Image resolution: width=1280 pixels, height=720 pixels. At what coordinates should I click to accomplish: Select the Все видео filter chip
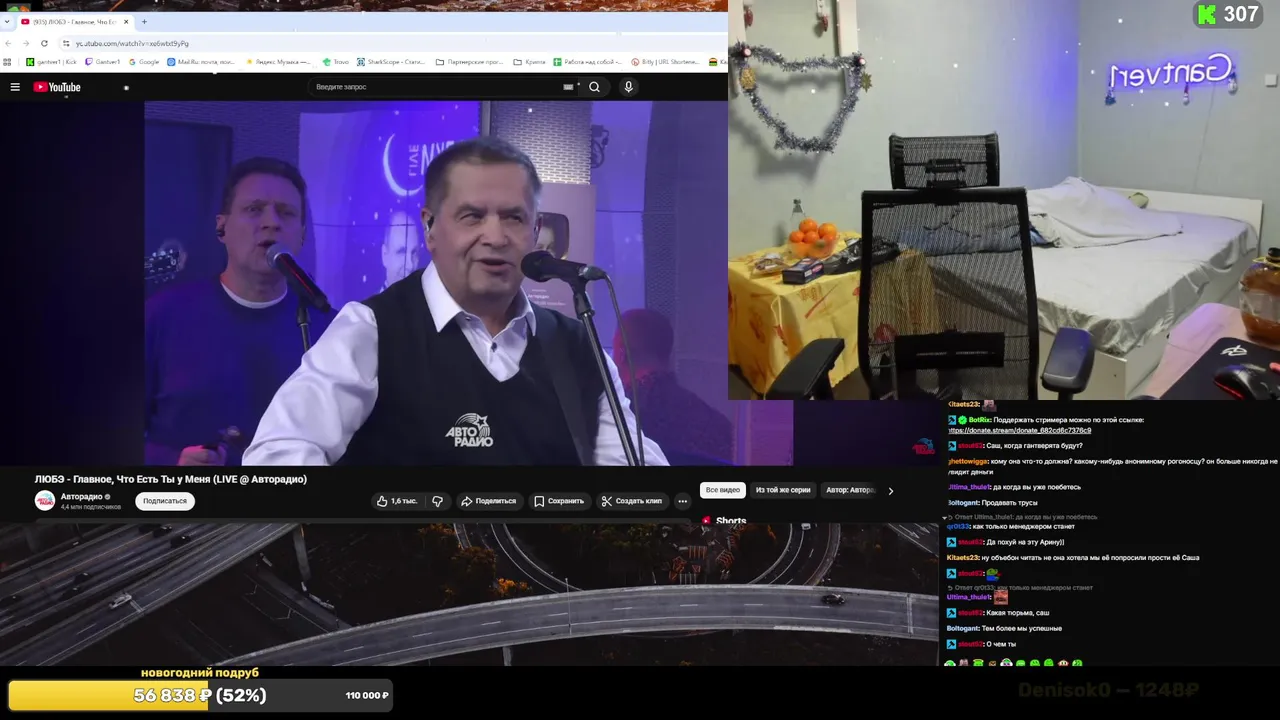click(x=723, y=490)
